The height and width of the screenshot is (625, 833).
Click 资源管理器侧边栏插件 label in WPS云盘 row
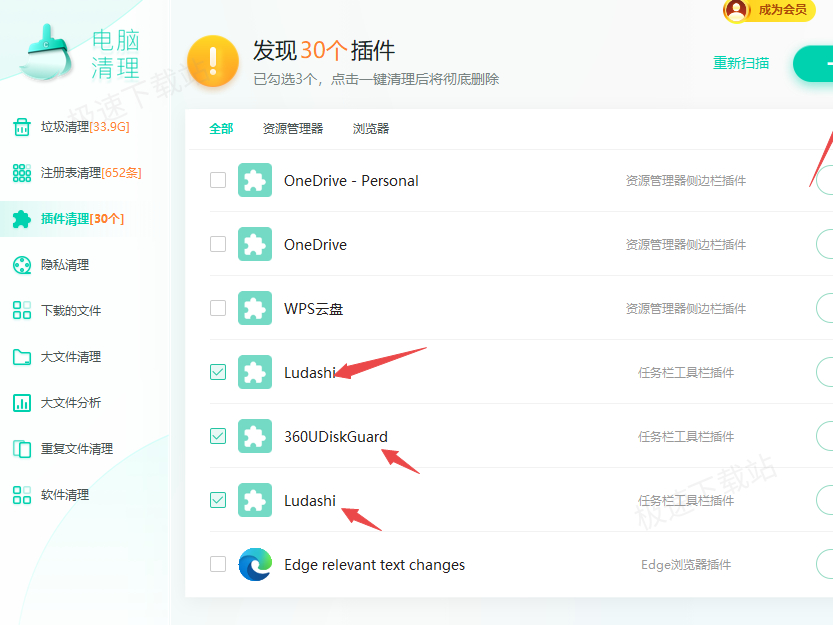coord(686,309)
